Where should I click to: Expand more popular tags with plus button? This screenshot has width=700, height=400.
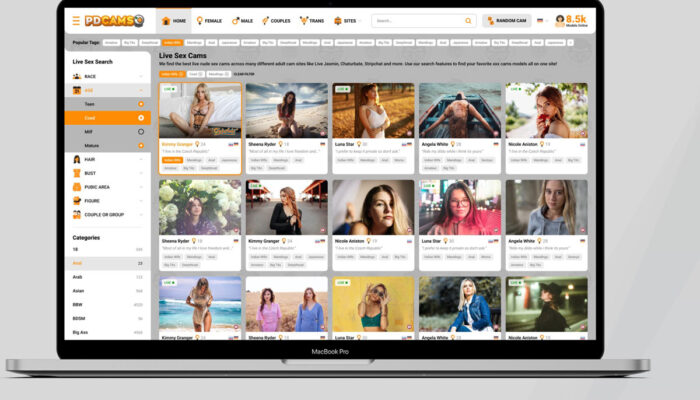[570, 42]
